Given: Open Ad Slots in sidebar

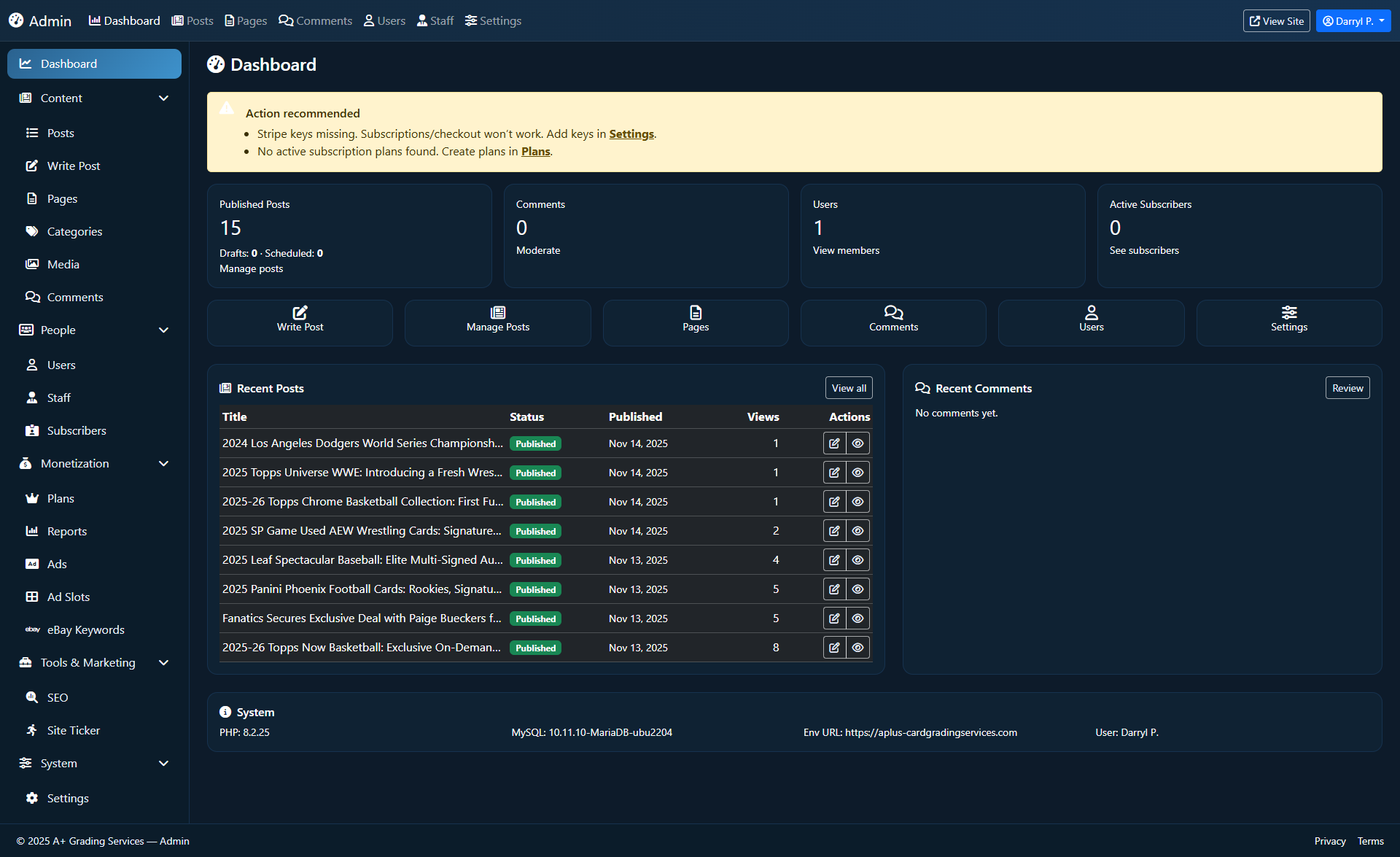Looking at the screenshot, I should click(69, 597).
